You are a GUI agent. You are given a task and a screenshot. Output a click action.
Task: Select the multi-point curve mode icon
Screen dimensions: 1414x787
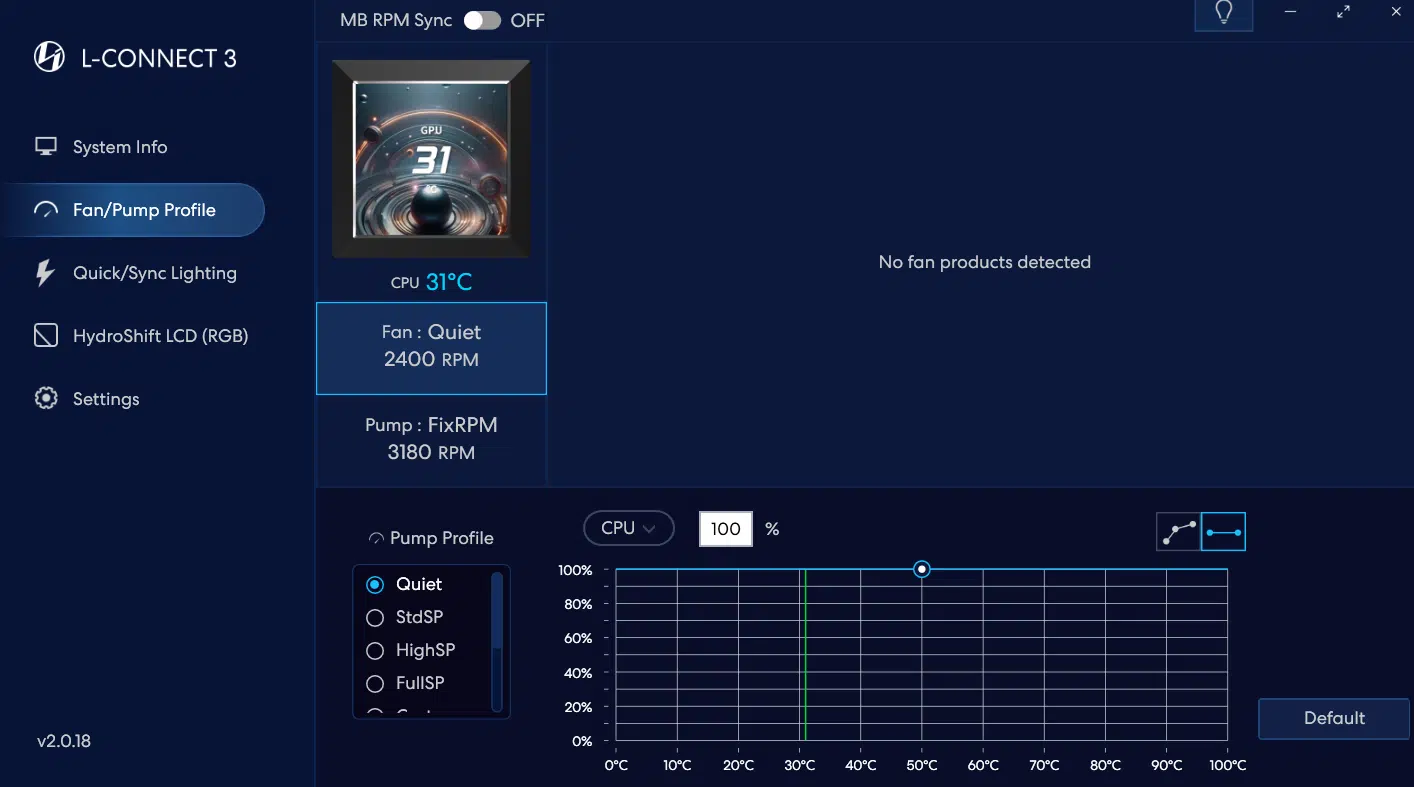(1179, 532)
